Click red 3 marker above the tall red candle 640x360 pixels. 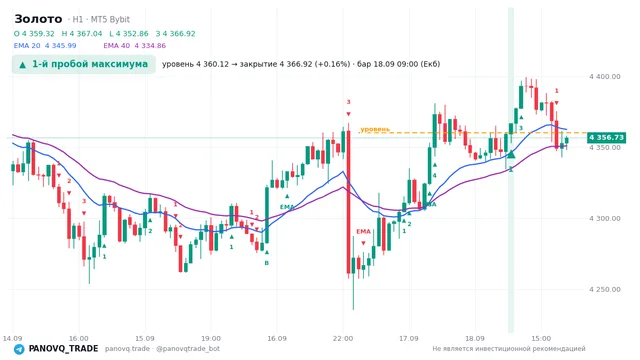pyautogui.click(x=348, y=102)
